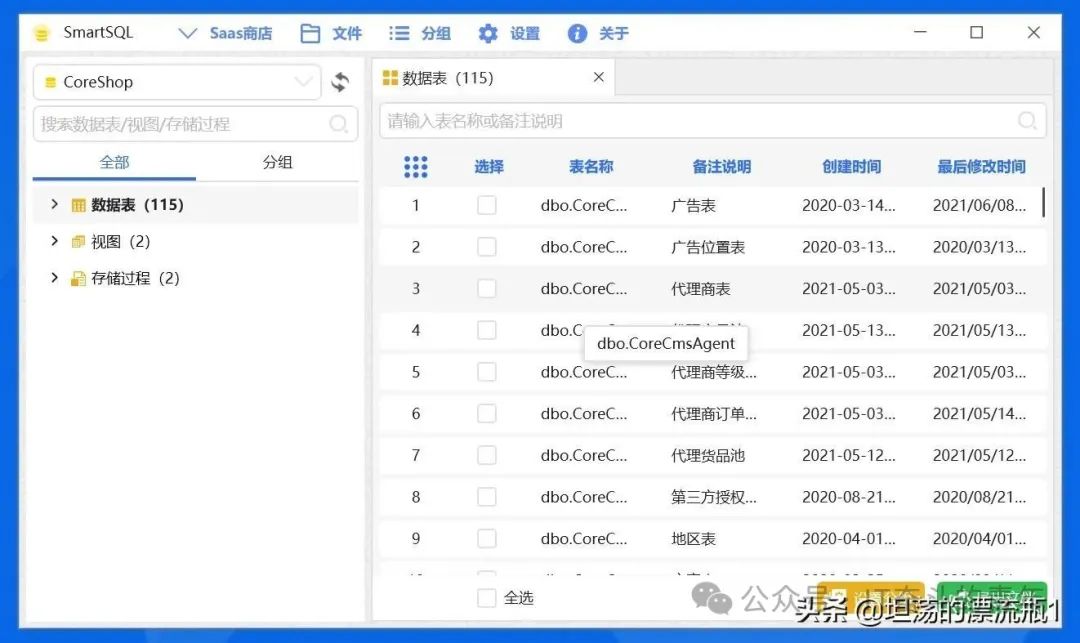The height and width of the screenshot is (643, 1080).
Task: Check the box for row 代理商表
Action: [487, 288]
